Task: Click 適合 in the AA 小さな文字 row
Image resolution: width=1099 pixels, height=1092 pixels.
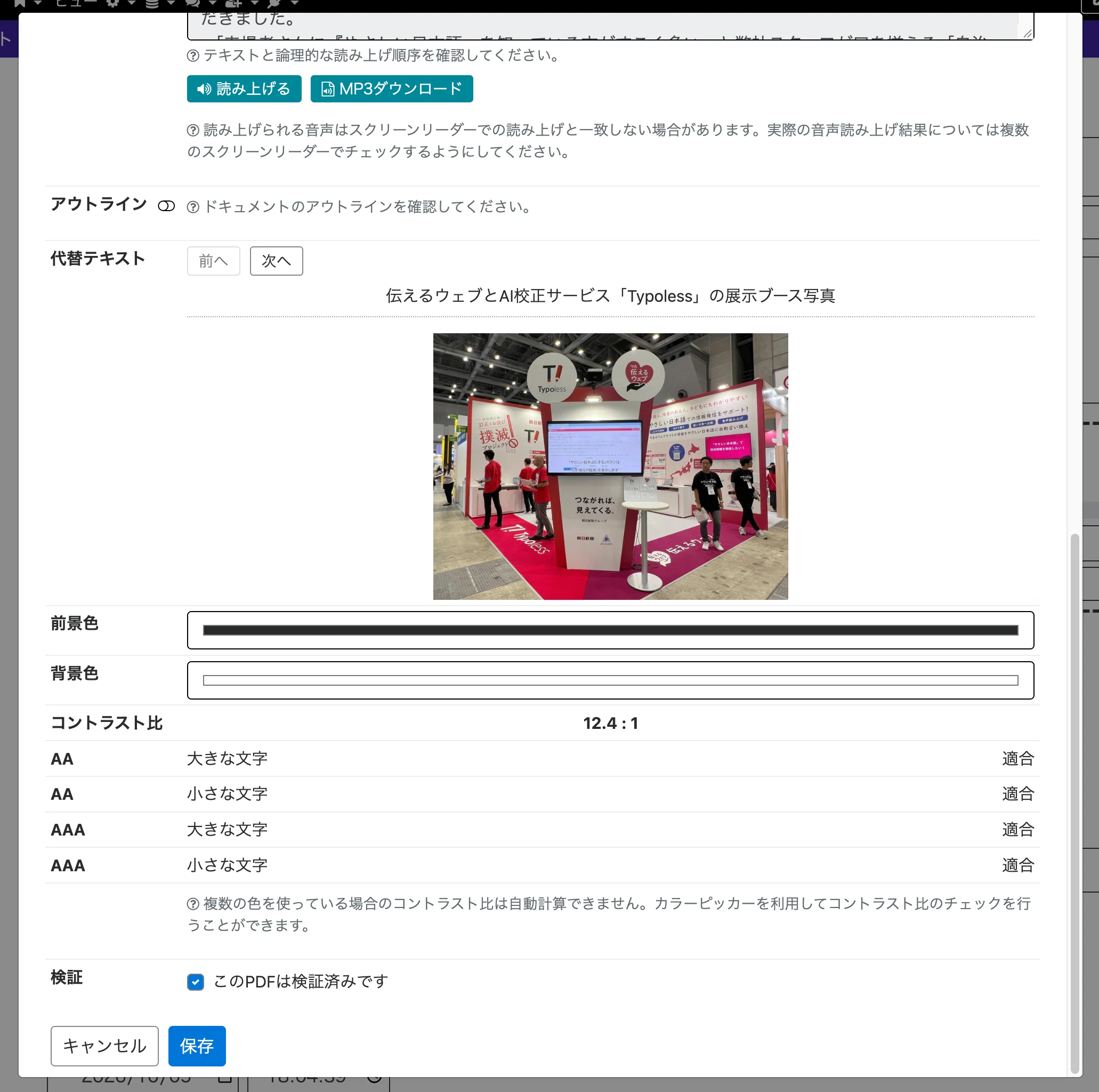Action: pyautogui.click(x=1017, y=794)
